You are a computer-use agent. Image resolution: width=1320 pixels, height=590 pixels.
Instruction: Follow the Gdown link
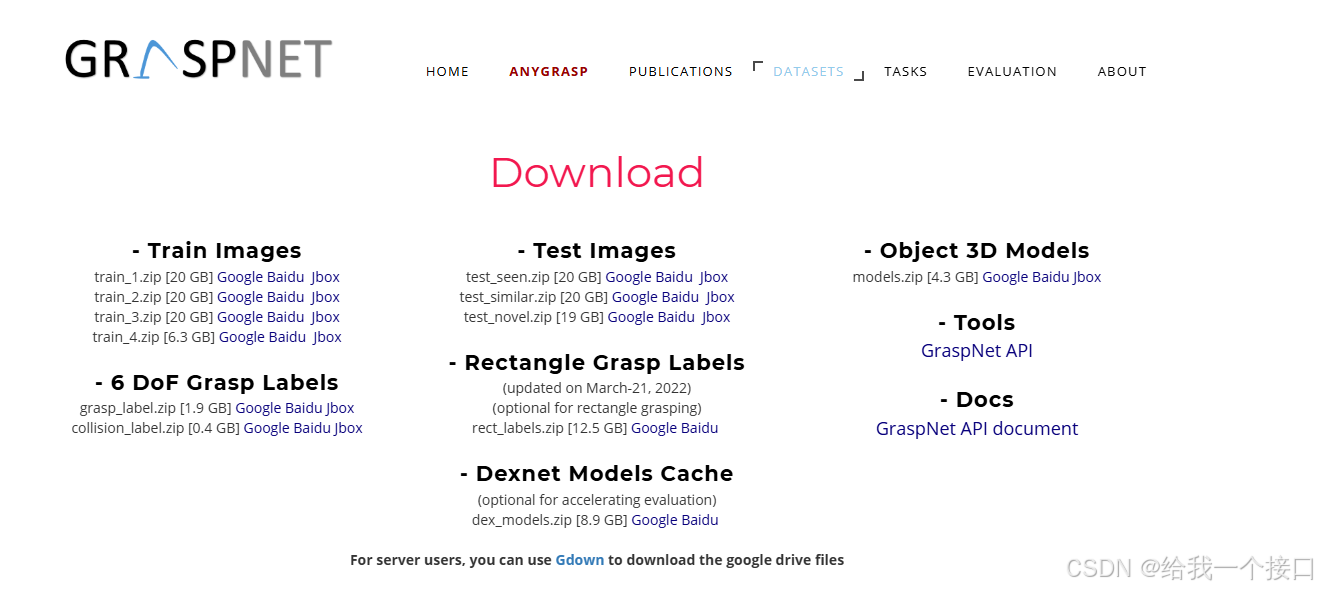[580, 560]
